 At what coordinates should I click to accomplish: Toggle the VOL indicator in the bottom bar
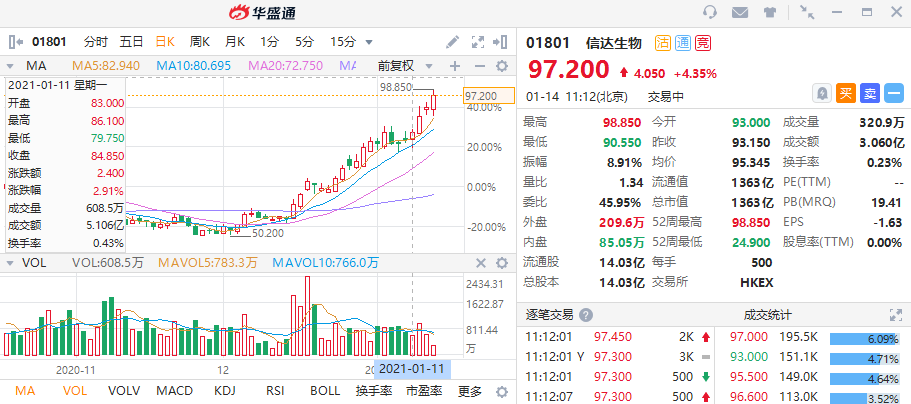[73, 391]
